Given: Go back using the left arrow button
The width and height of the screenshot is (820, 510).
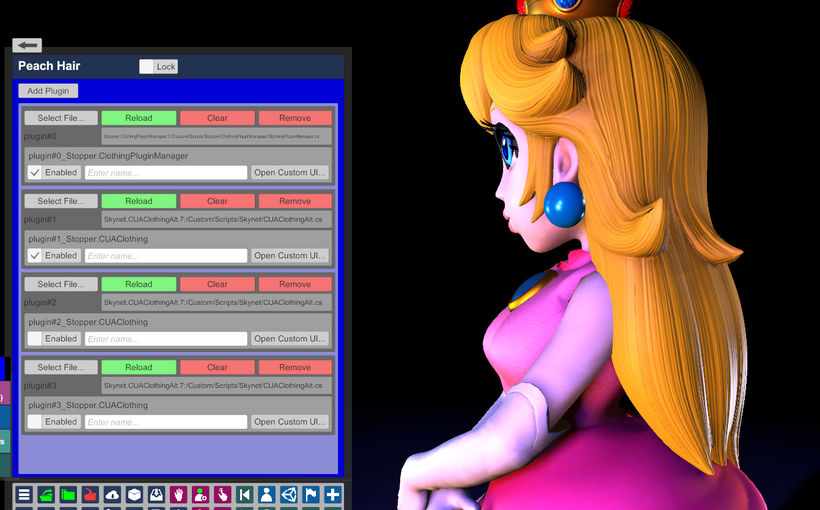Looking at the screenshot, I should (x=27, y=46).
